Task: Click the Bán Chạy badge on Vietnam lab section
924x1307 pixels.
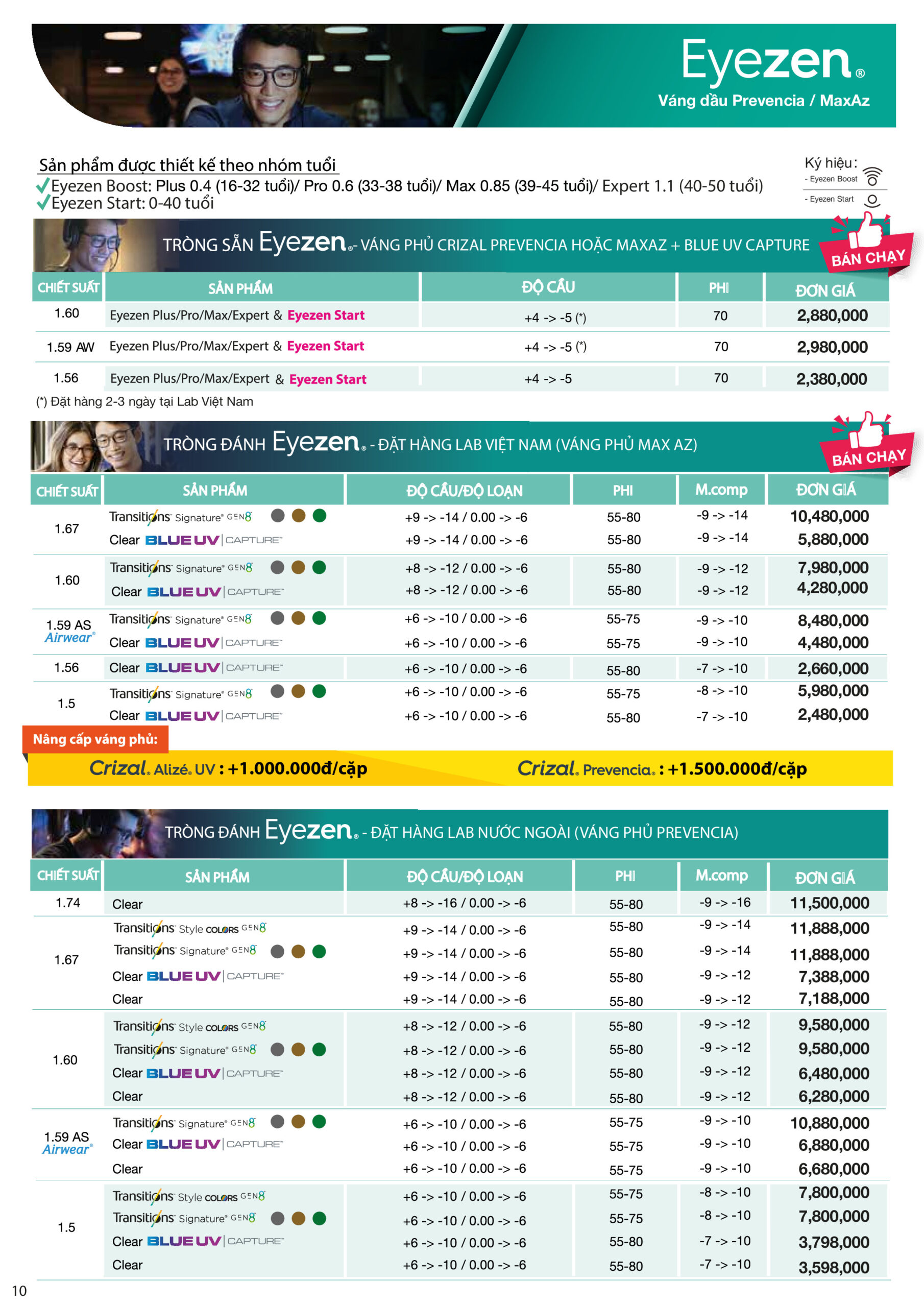Action: 866,442
